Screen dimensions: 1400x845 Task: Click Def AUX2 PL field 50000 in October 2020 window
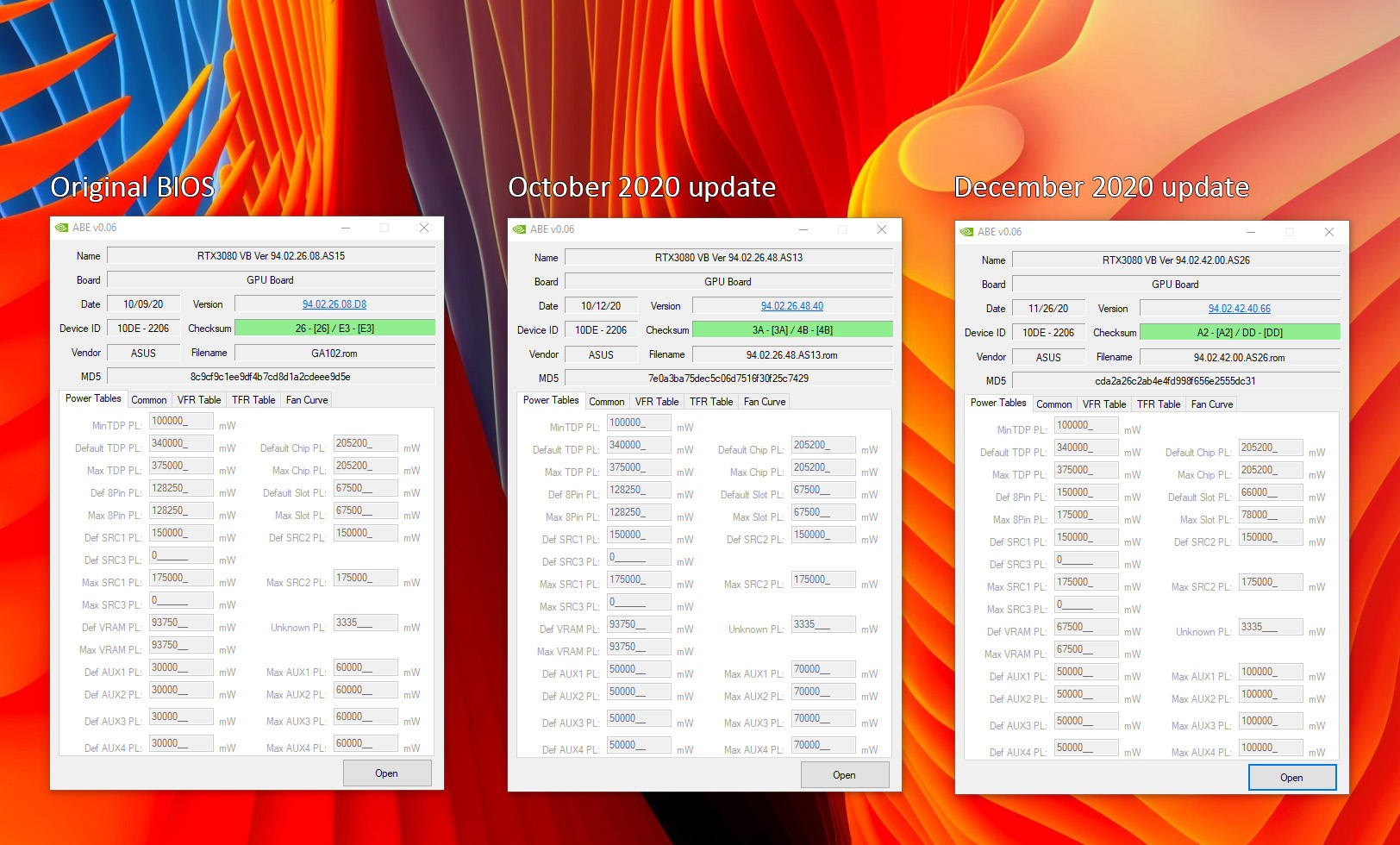coord(639,692)
